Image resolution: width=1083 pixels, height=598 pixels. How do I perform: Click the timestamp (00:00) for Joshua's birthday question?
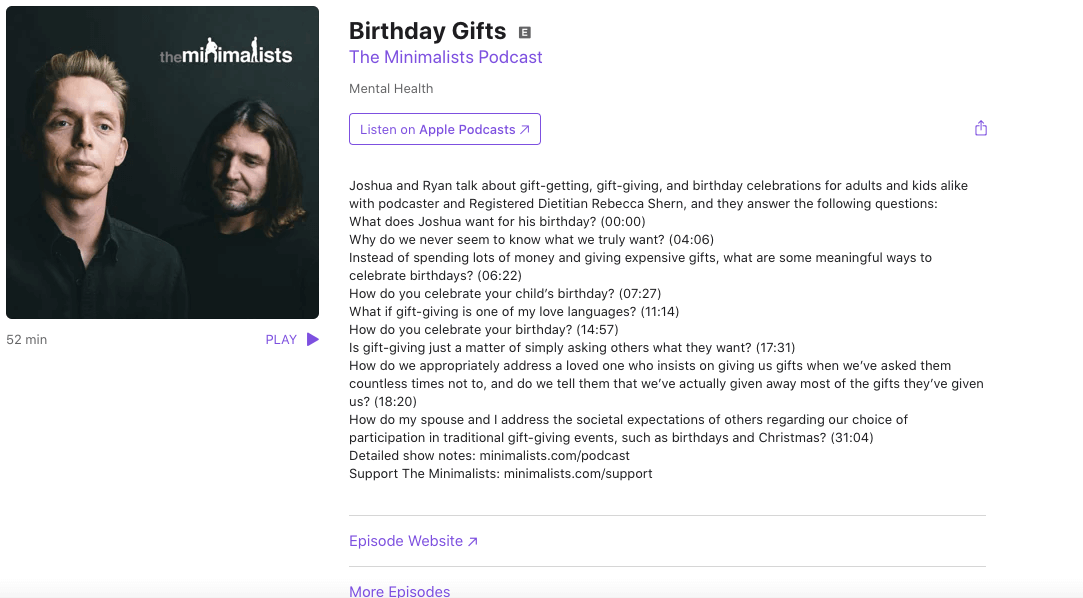coord(622,221)
